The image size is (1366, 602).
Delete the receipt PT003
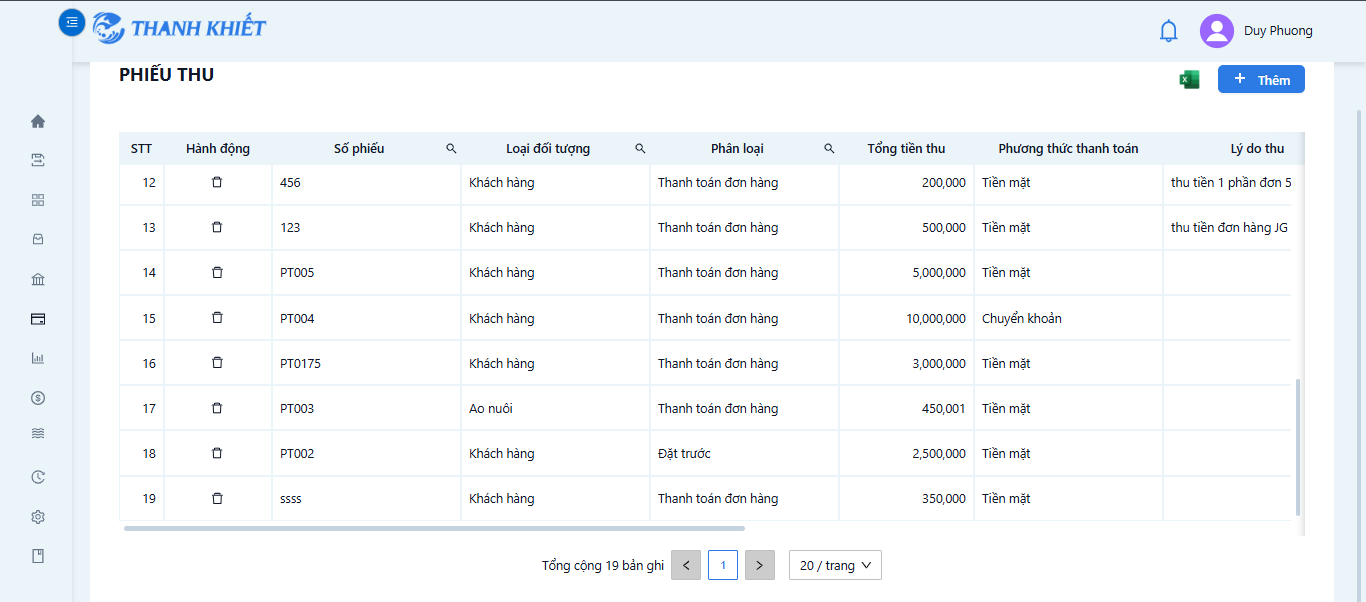coord(217,407)
